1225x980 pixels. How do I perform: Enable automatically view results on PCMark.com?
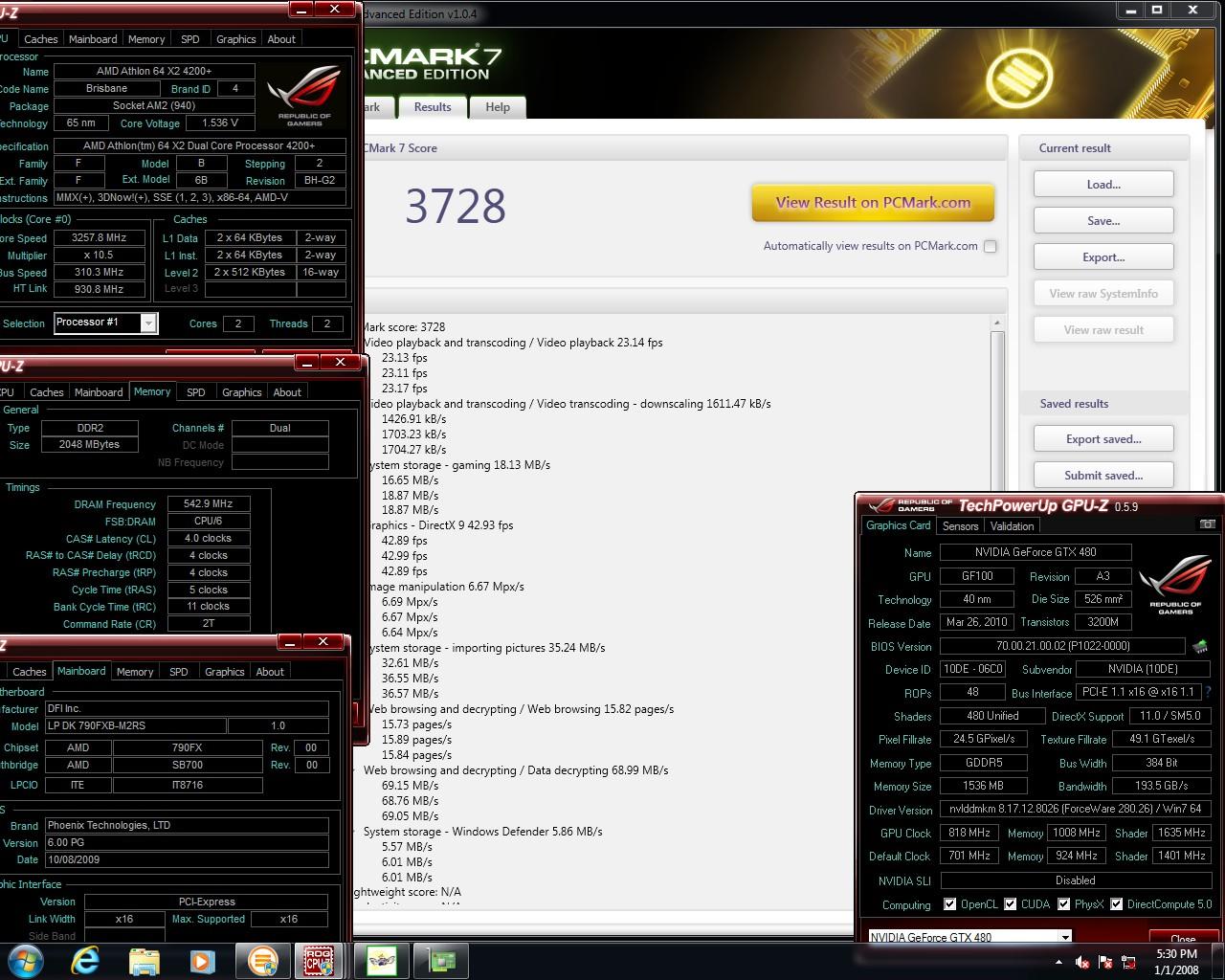pos(991,246)
